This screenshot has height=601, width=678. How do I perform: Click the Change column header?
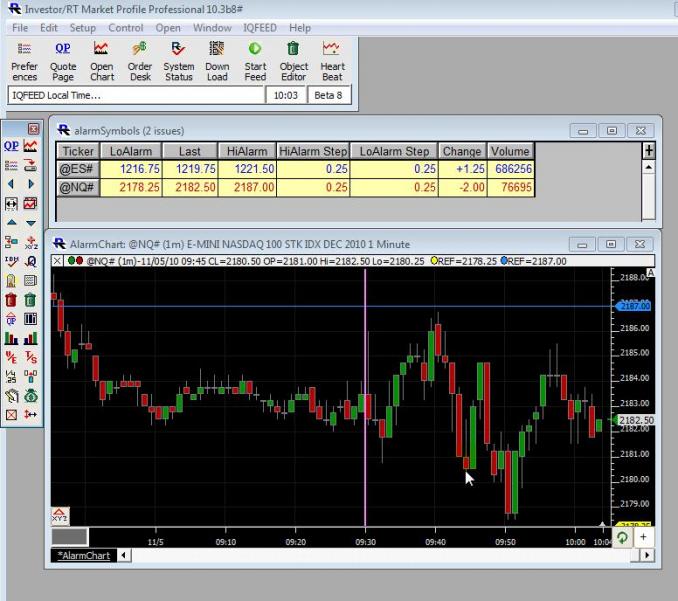coord(462,151)
